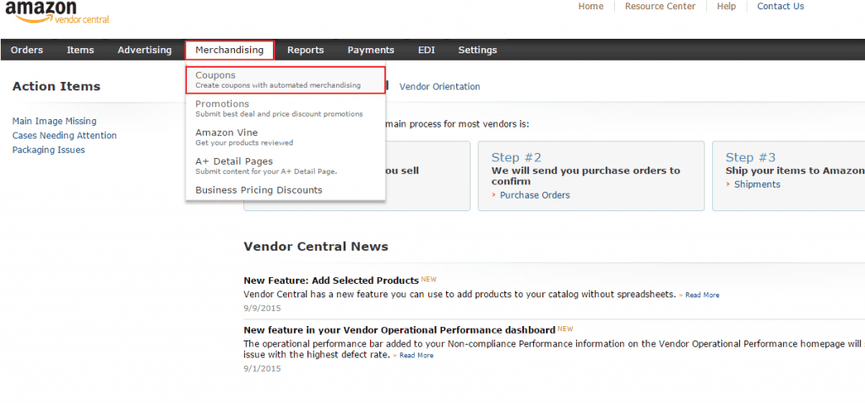This screenshot has width=865, height=403.
Task: Open the Resource Center link
Action: click(660, 7)
